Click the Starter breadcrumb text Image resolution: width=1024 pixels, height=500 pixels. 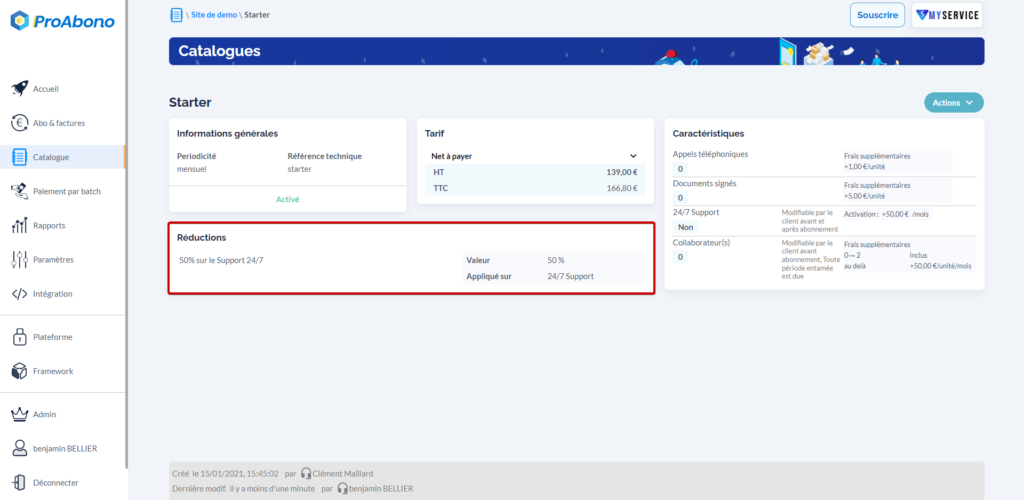pos(257,15)
